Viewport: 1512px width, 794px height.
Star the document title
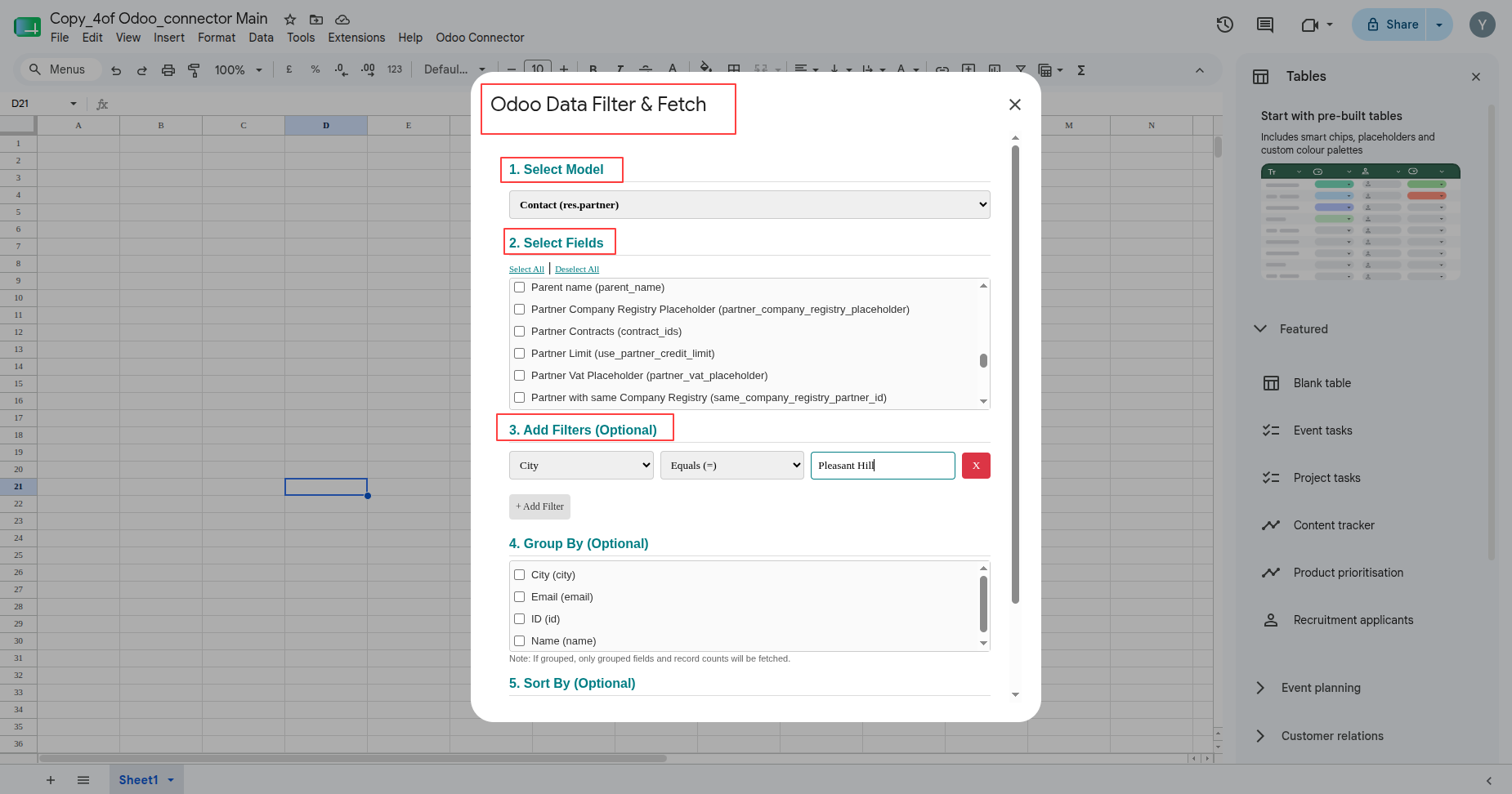290,20
